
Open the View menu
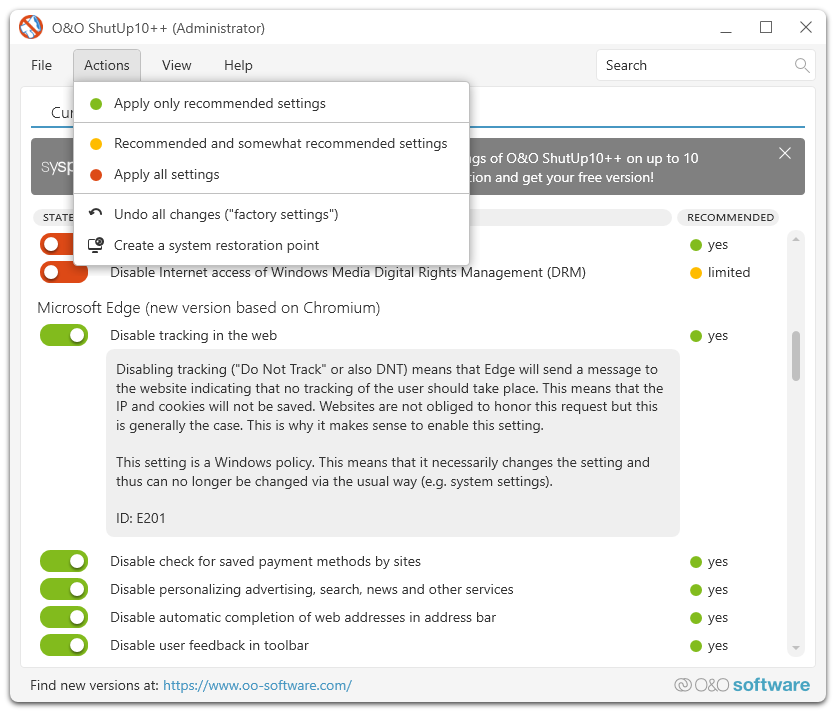coord(176,66)
